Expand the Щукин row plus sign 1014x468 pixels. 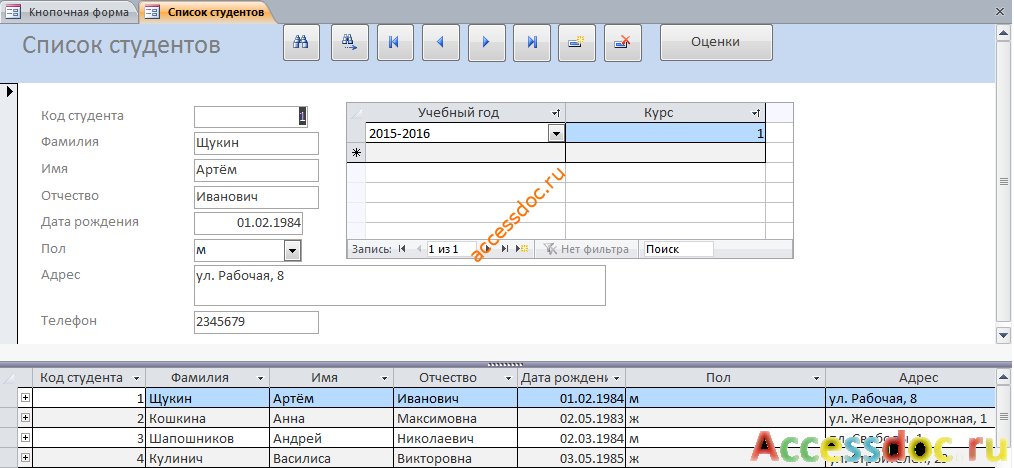[x=25, y=398]
